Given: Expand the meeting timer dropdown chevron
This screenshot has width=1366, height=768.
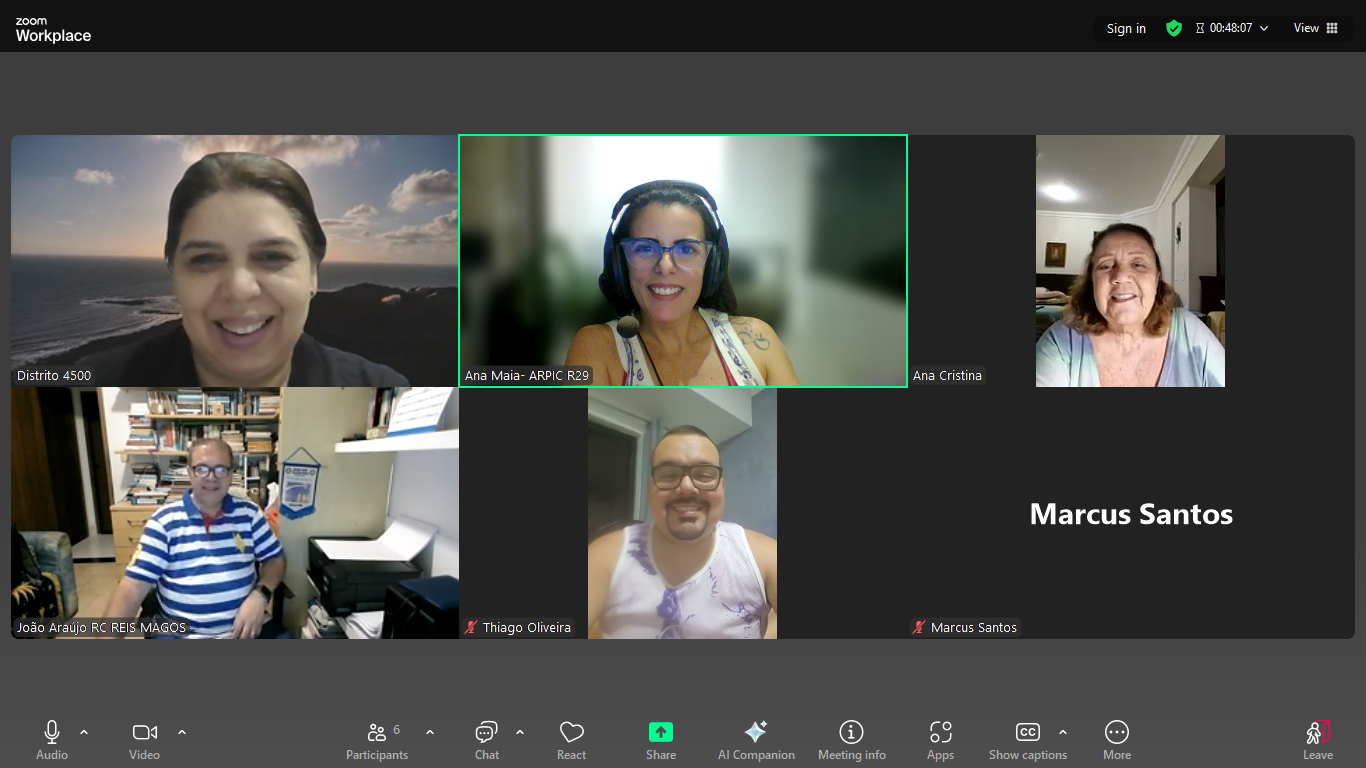Looking at the screenshot, I should 1264,28.
